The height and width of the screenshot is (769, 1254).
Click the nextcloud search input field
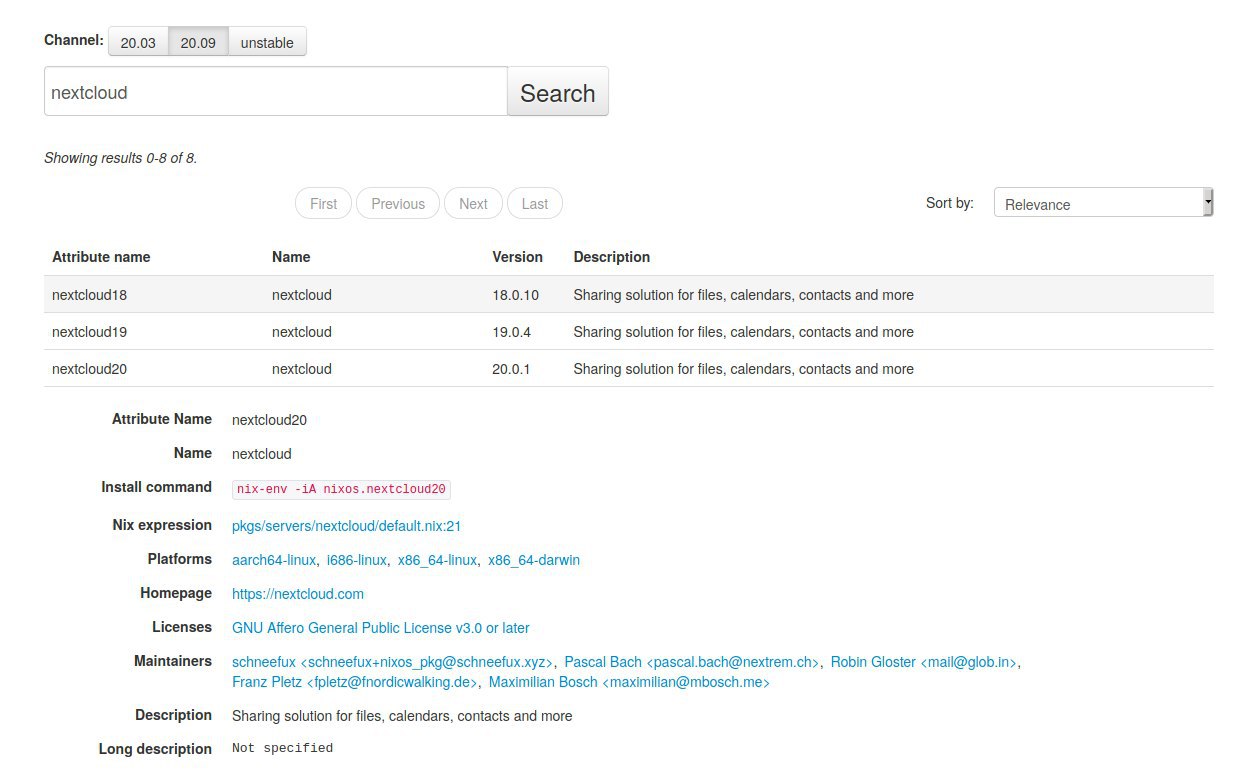coord(276,92)
